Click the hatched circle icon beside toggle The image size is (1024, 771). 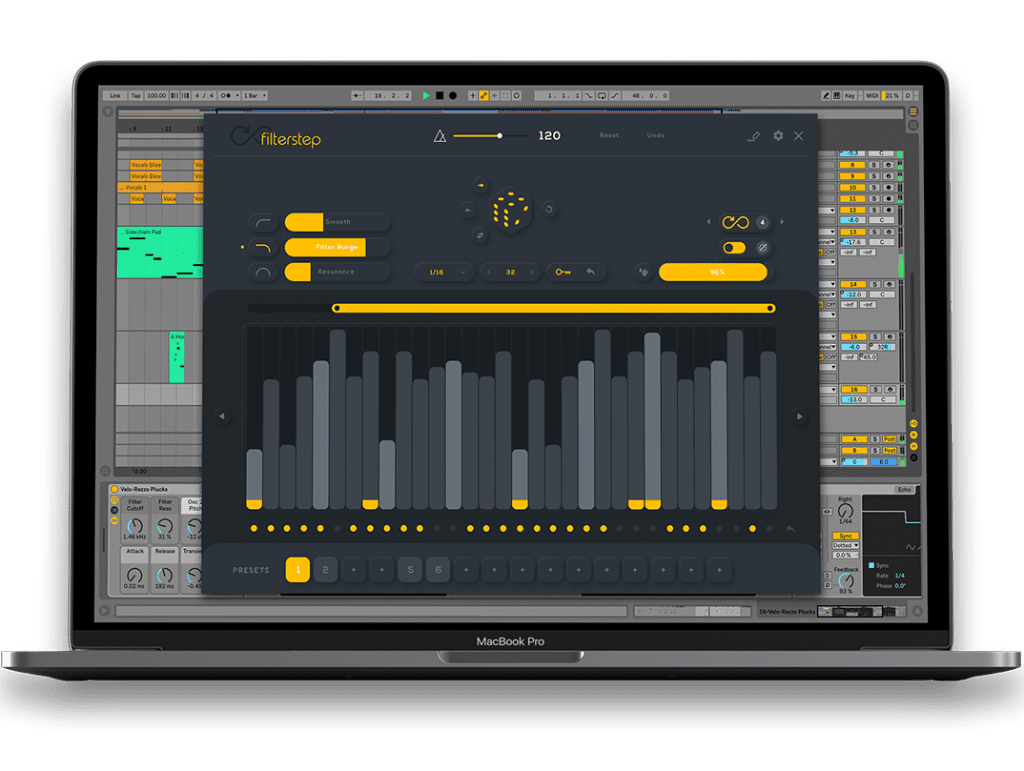pos(762,247)
